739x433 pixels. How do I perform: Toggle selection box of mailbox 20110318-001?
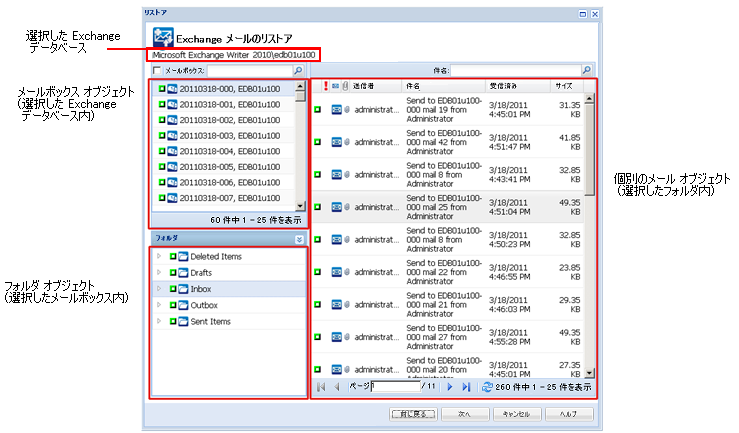pyautogui.click(x=162, y=104)
